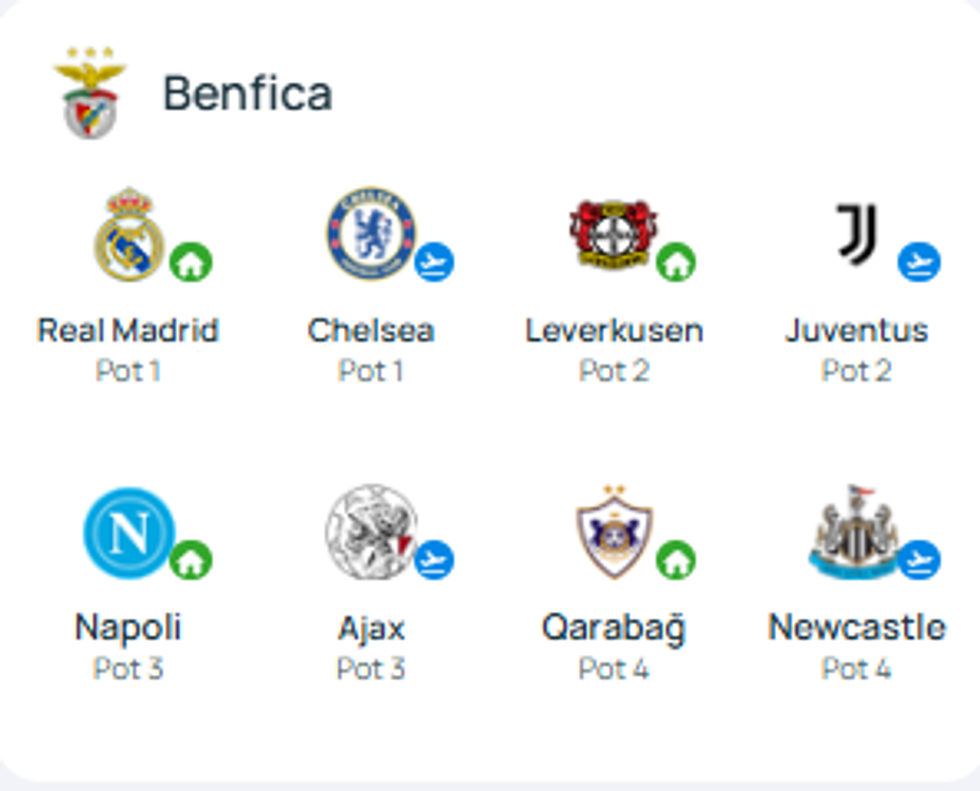Image resolution: width=980 pixels, height=791 pixels.
Task: Select the Newcastle club badge
Action: pos(853,533)
